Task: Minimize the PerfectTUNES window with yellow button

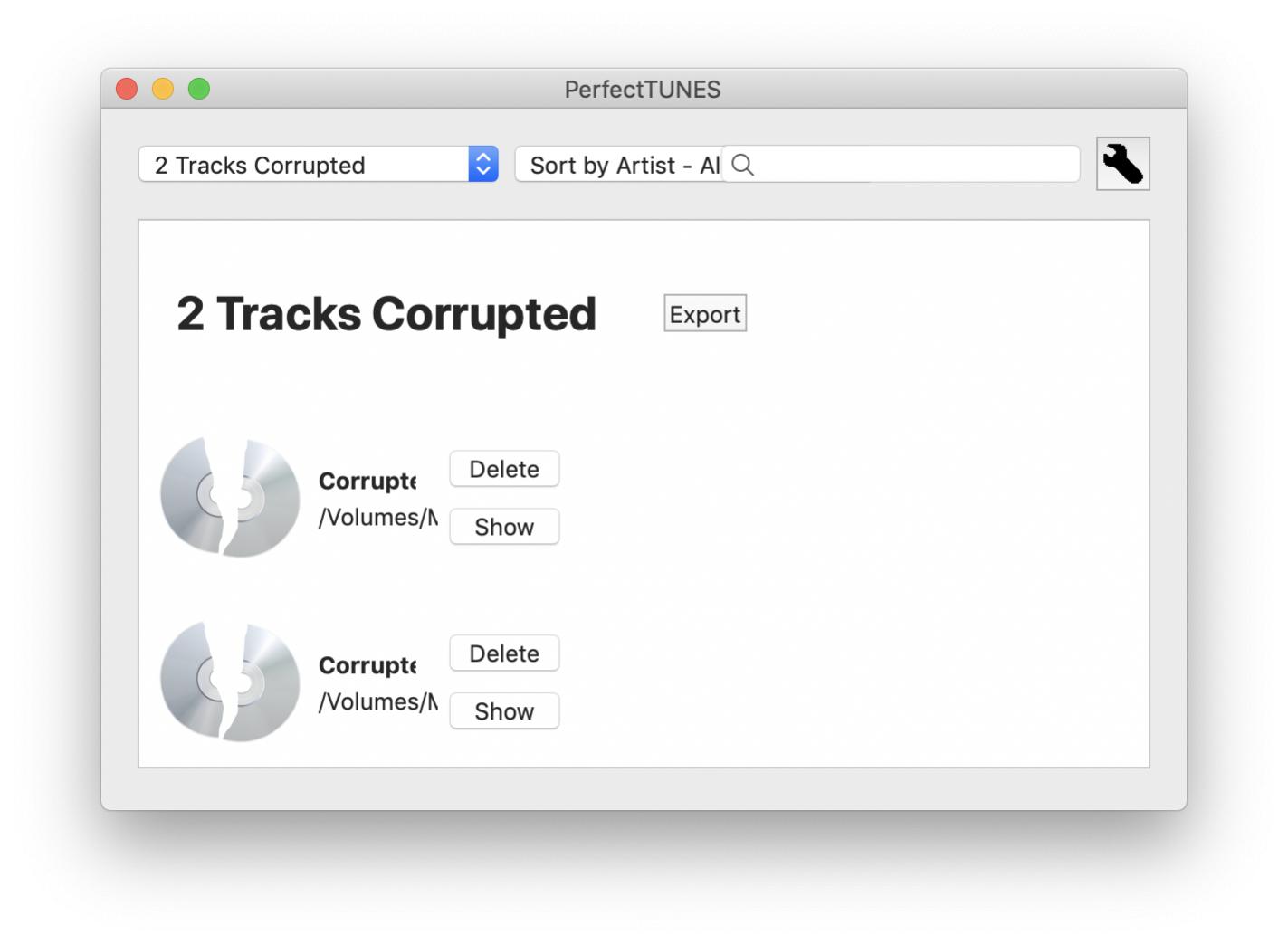Action: pyautogui.click(x=163, y=89)
